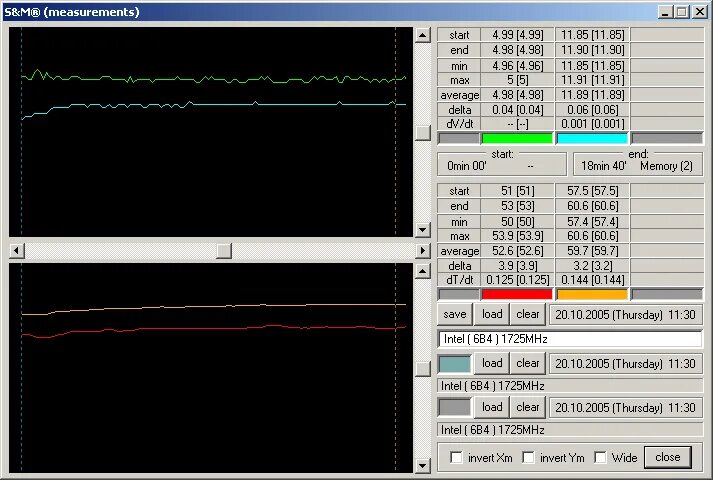Click voltage average value 11.89 [11.89]
713x480 pixels.
point(592,95)
